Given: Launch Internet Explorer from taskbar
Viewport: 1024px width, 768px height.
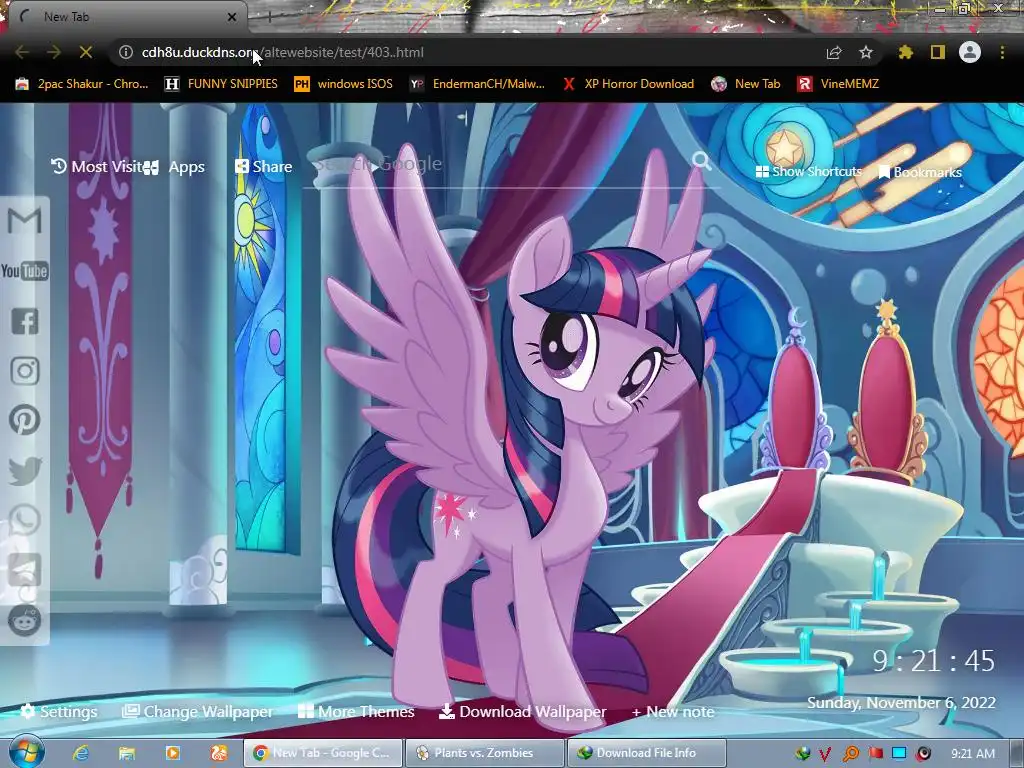Looking at the screenshot, I should (x=81, y=753).
